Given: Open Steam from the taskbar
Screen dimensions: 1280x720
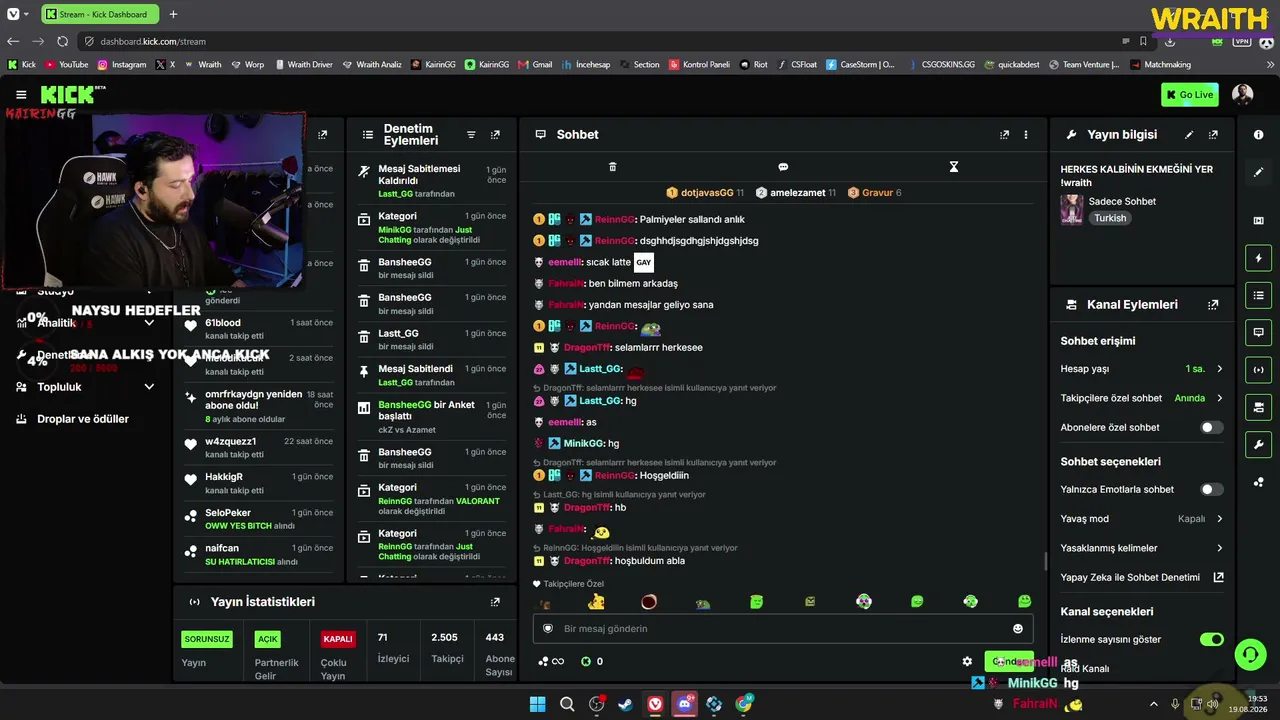Looking at the screenshot, I should point(626,704).
